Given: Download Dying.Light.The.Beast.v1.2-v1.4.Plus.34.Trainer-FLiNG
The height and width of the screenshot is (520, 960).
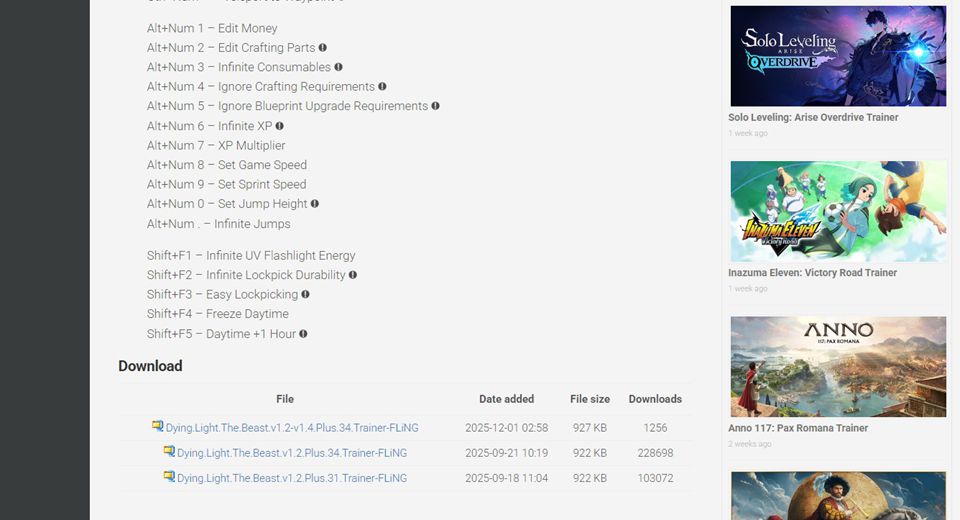Looking at the screenshot, I should [292, 428].
